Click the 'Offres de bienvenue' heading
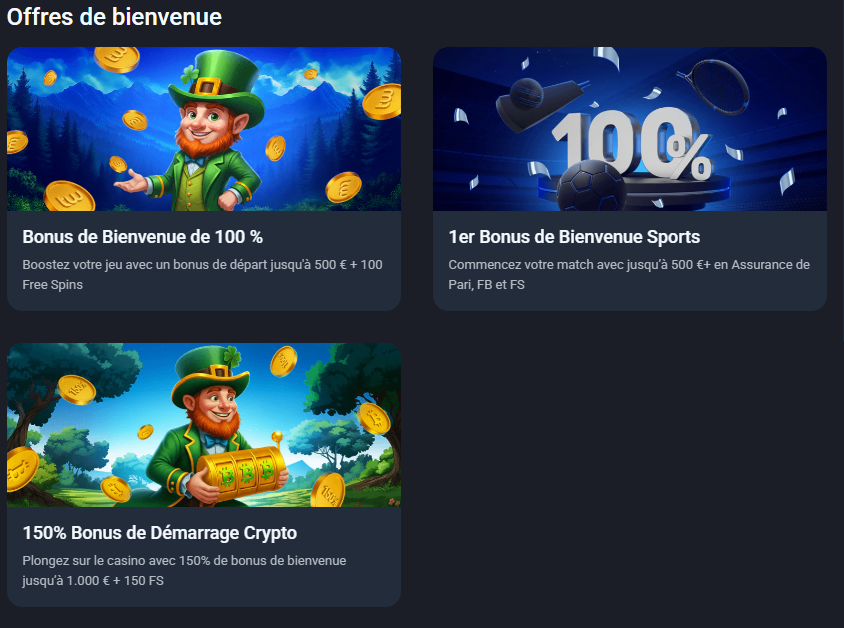This screenshot has width=844, height=628. click(x=114, y=17)
